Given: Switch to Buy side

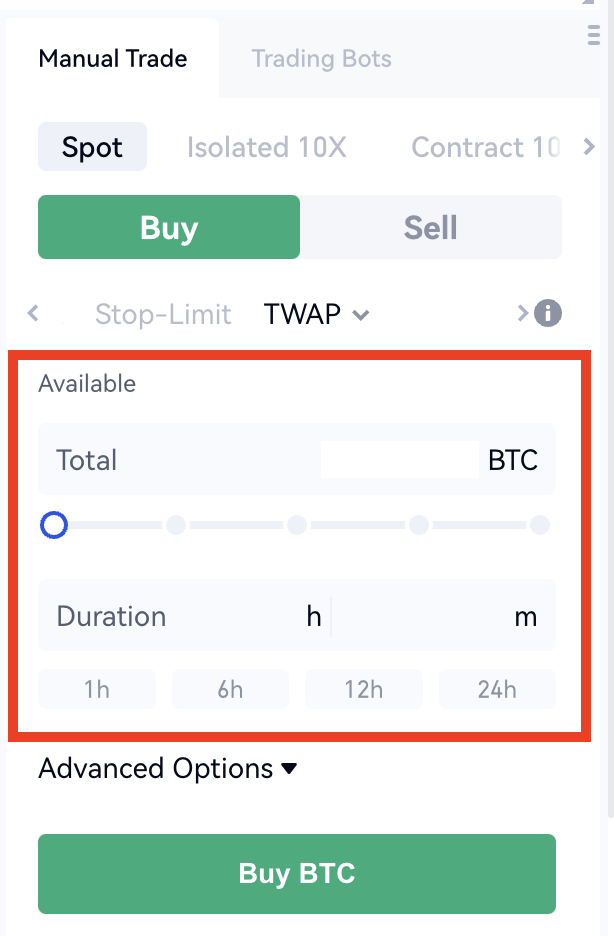Looking at the screenshot, I should pyautogui.click(x=169, y=228).
